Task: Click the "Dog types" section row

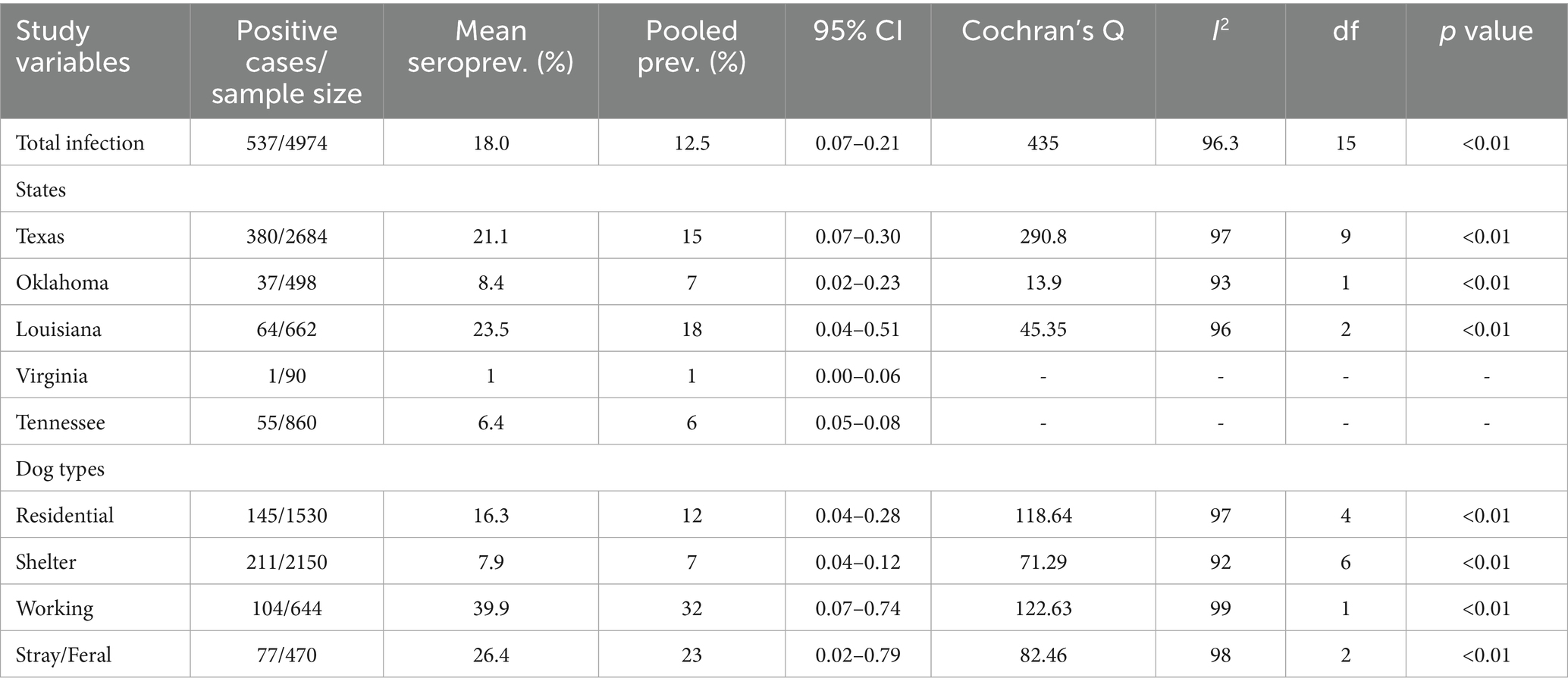Action: coord(60,469)
